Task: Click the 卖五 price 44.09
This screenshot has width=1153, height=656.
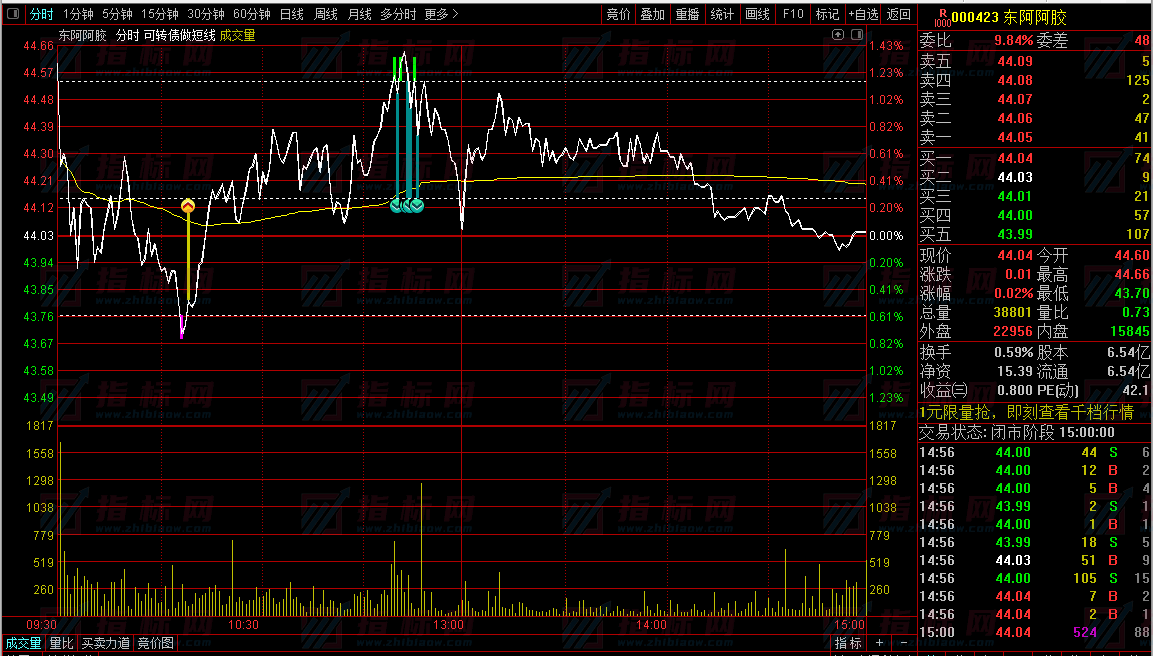Action: click(1015, 62)
